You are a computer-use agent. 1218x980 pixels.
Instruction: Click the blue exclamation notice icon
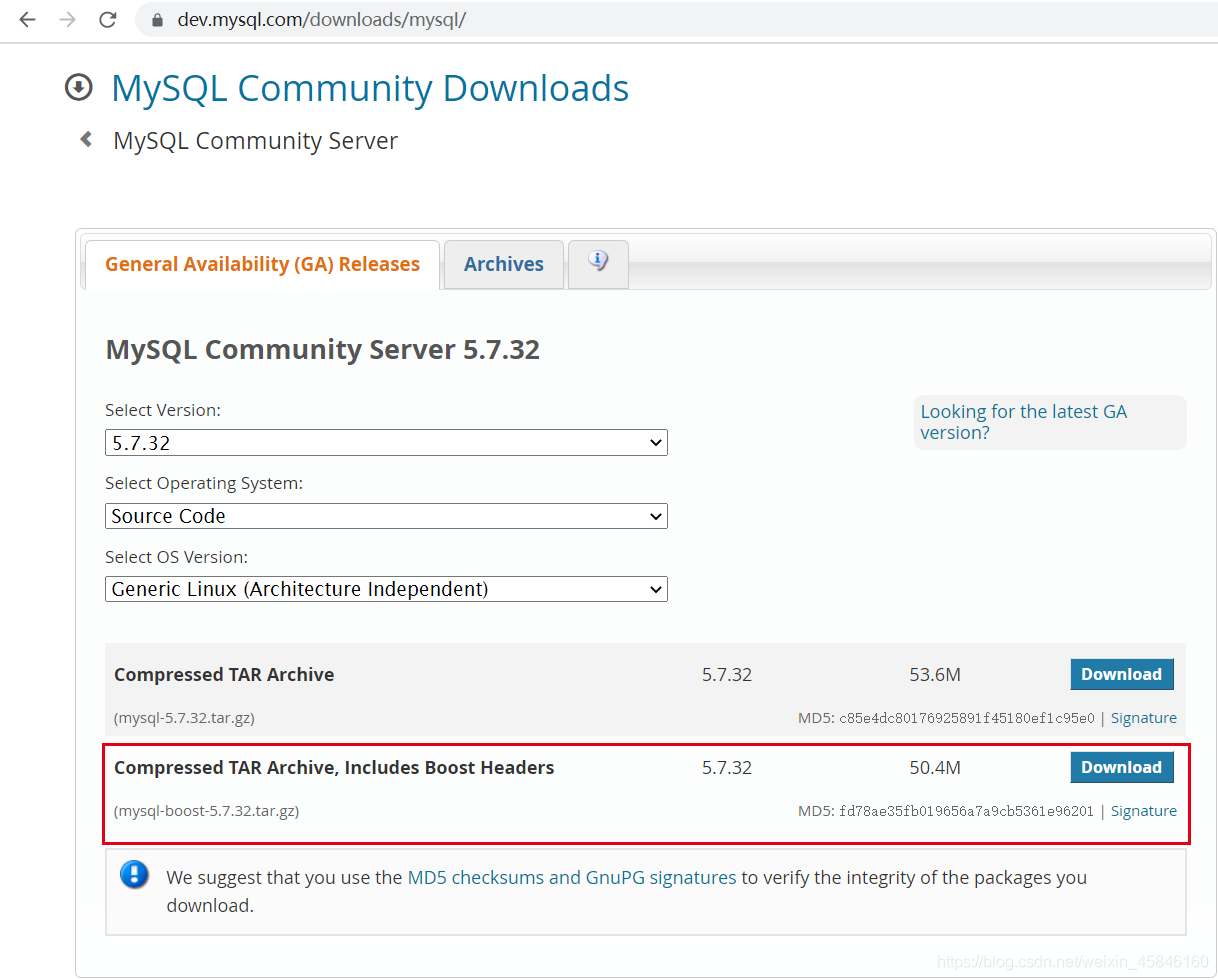pyautogui.click(x=134, y=874)
